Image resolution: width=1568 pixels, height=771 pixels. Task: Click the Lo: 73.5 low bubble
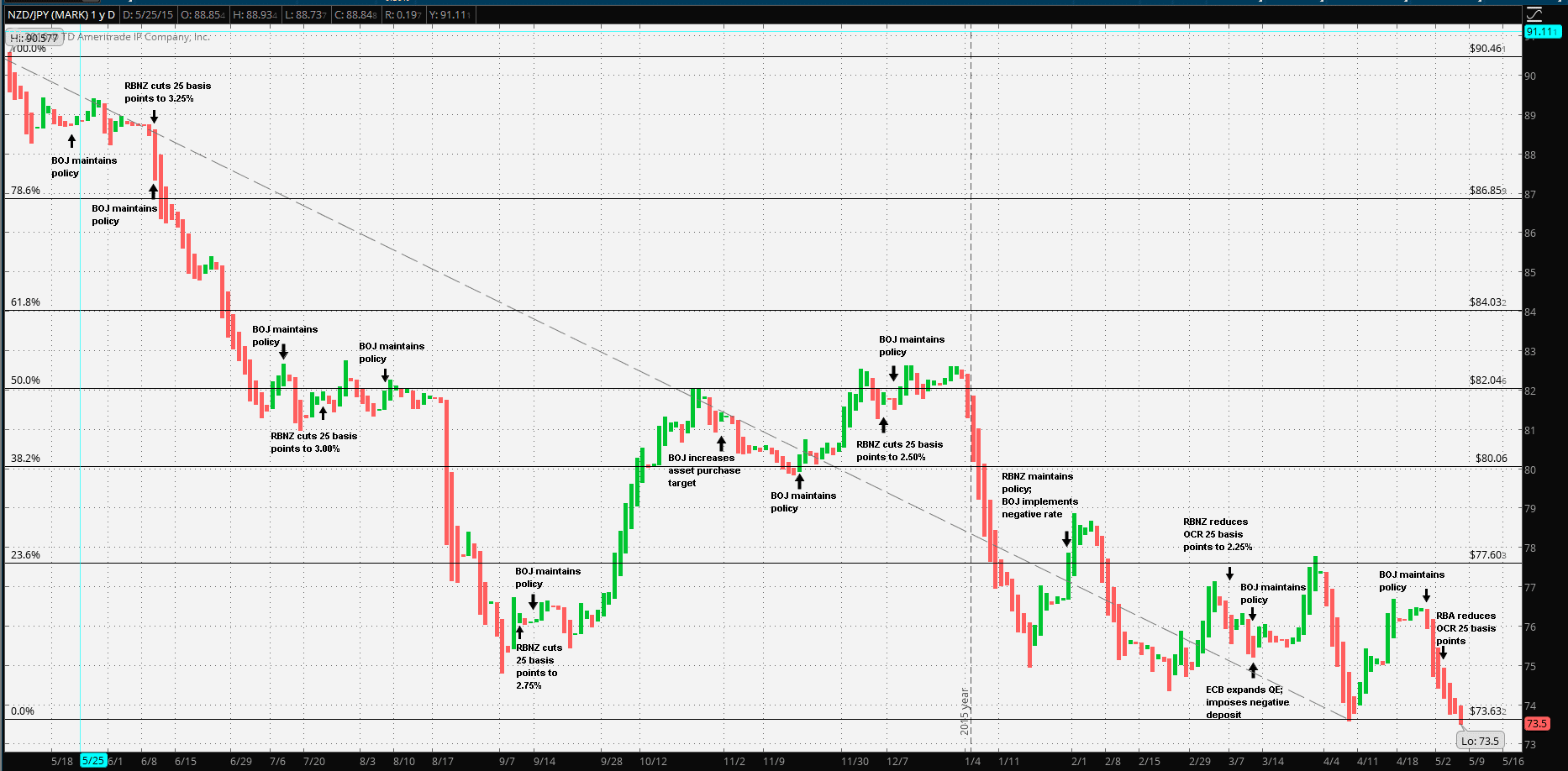pyautogui.click(x=1480, y=741)
